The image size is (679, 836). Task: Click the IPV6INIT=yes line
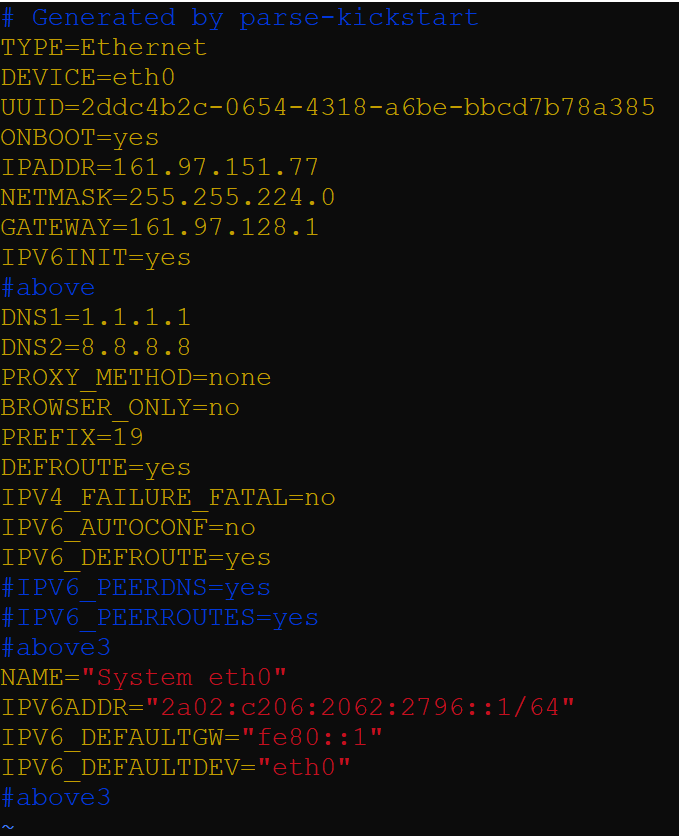click(x=96, y=258)
